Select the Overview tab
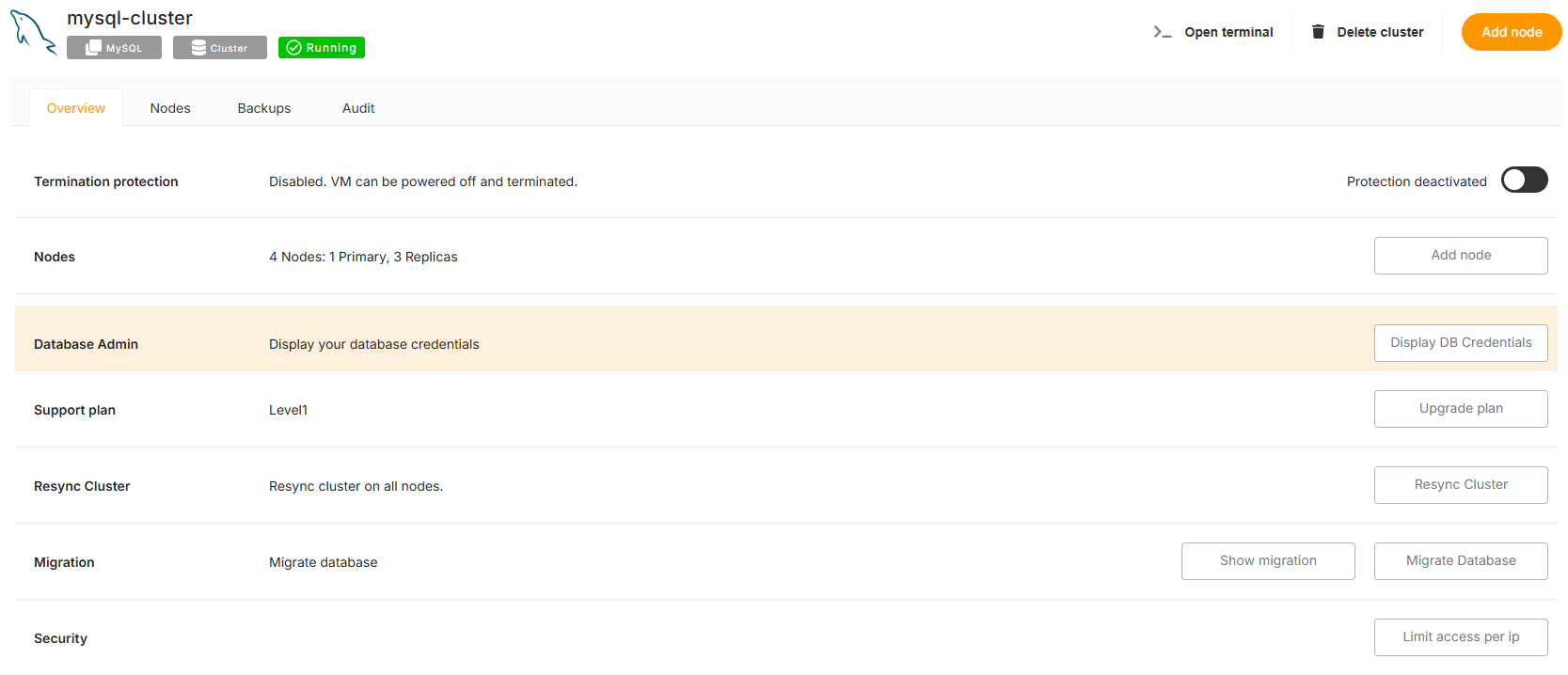 tap(76, 108)
